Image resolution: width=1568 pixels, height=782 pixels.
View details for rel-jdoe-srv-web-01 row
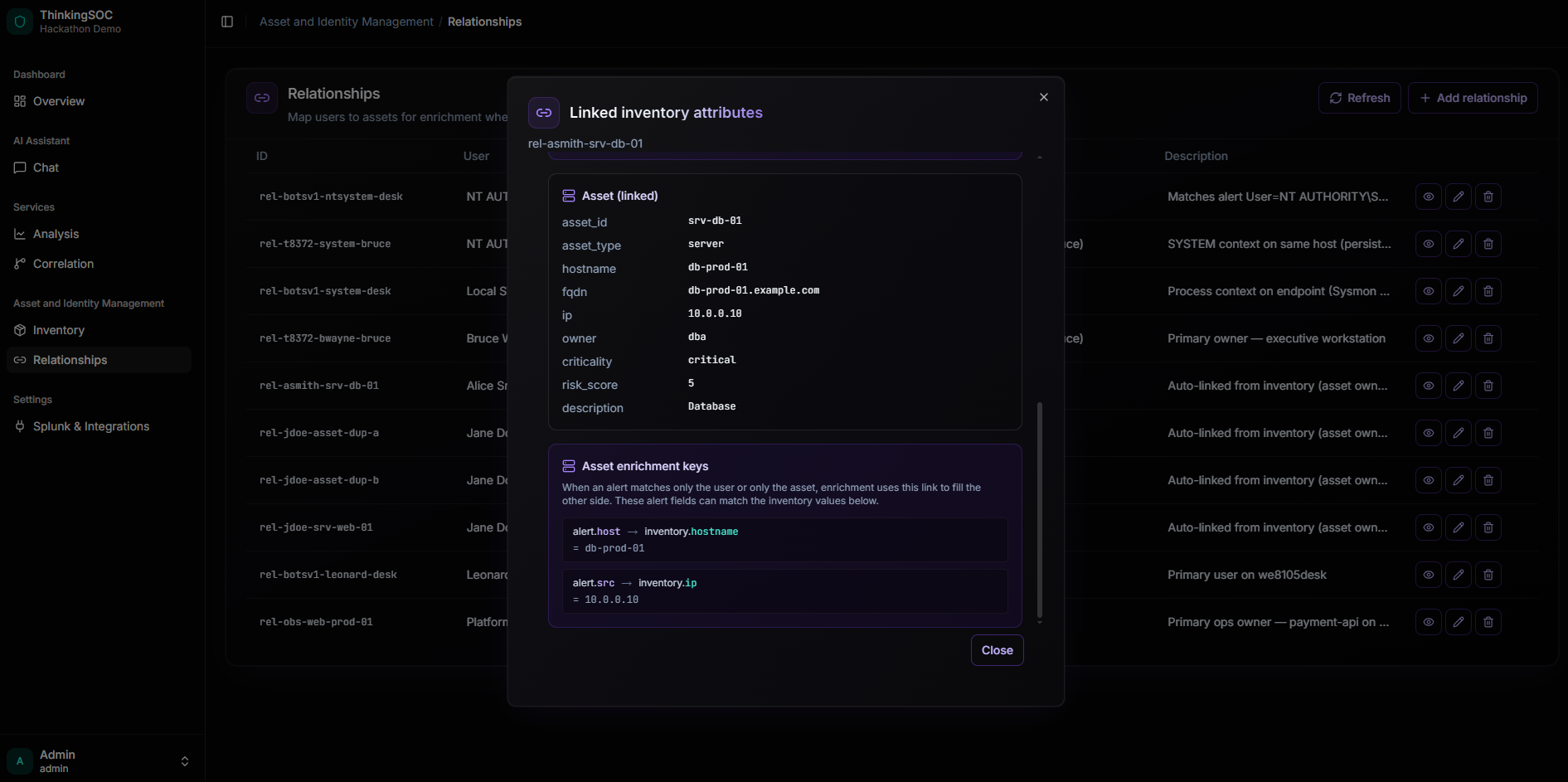pos(1429,527)
